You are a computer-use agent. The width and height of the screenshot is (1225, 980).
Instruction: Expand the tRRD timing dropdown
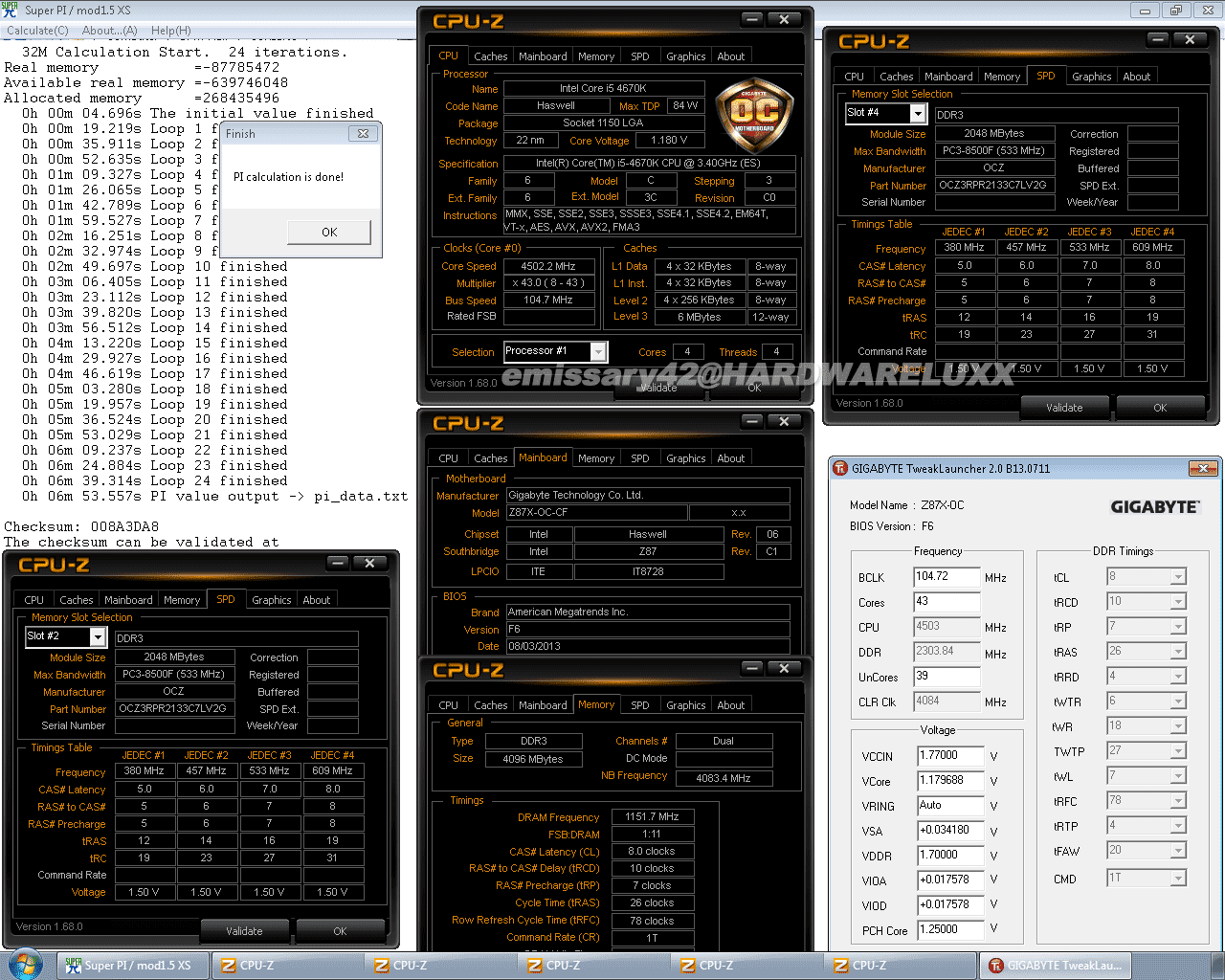coord(1178,677)
